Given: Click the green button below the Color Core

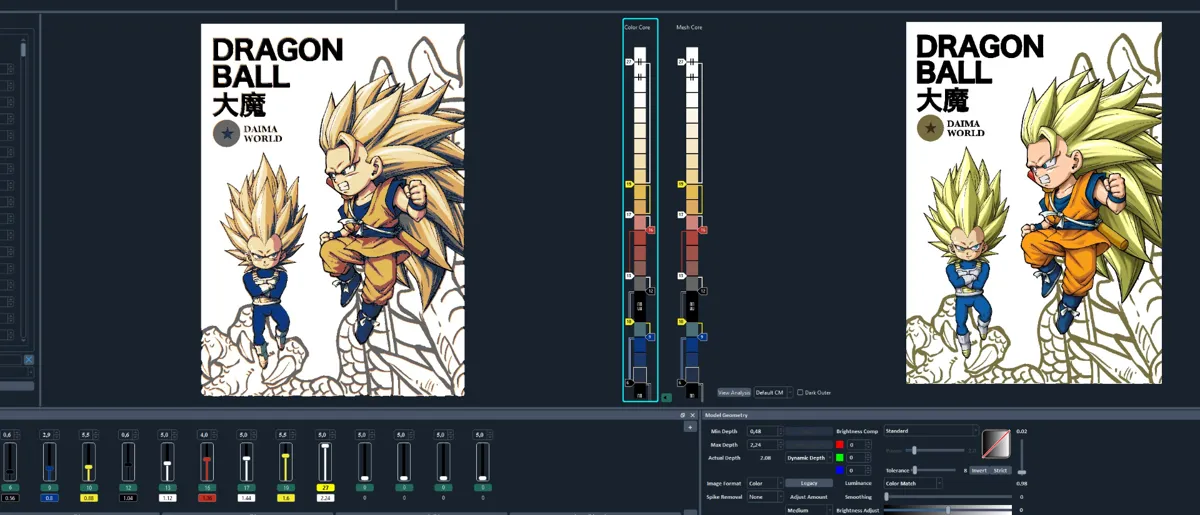Looking at the screenshot, I should [x=667, y=397].
